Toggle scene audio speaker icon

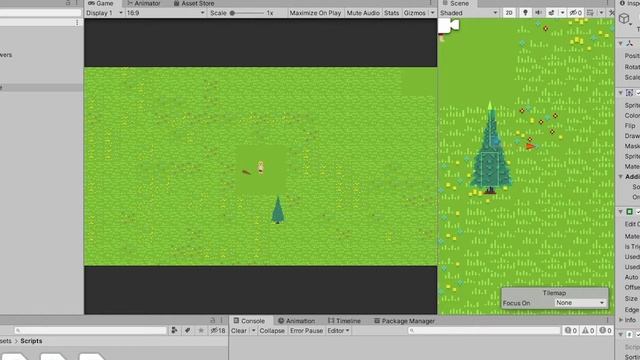point(538,13)
